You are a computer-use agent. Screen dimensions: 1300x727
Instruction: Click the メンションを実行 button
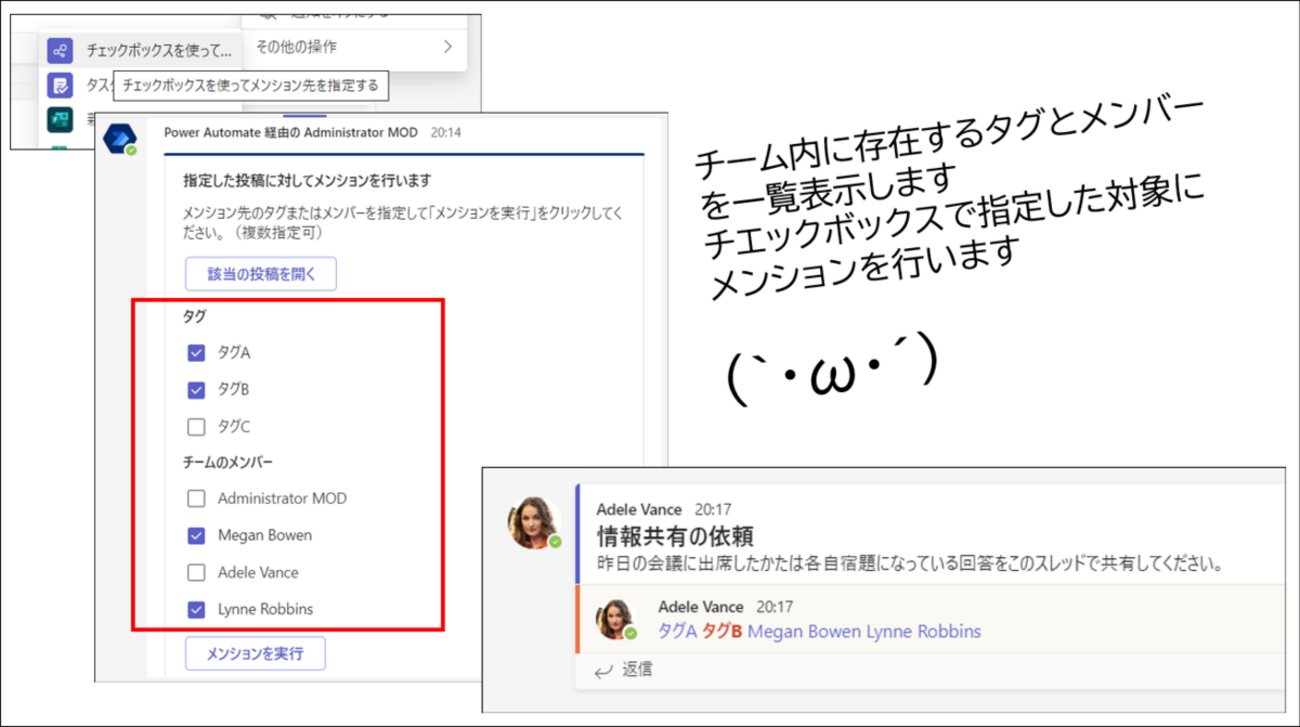255,654
